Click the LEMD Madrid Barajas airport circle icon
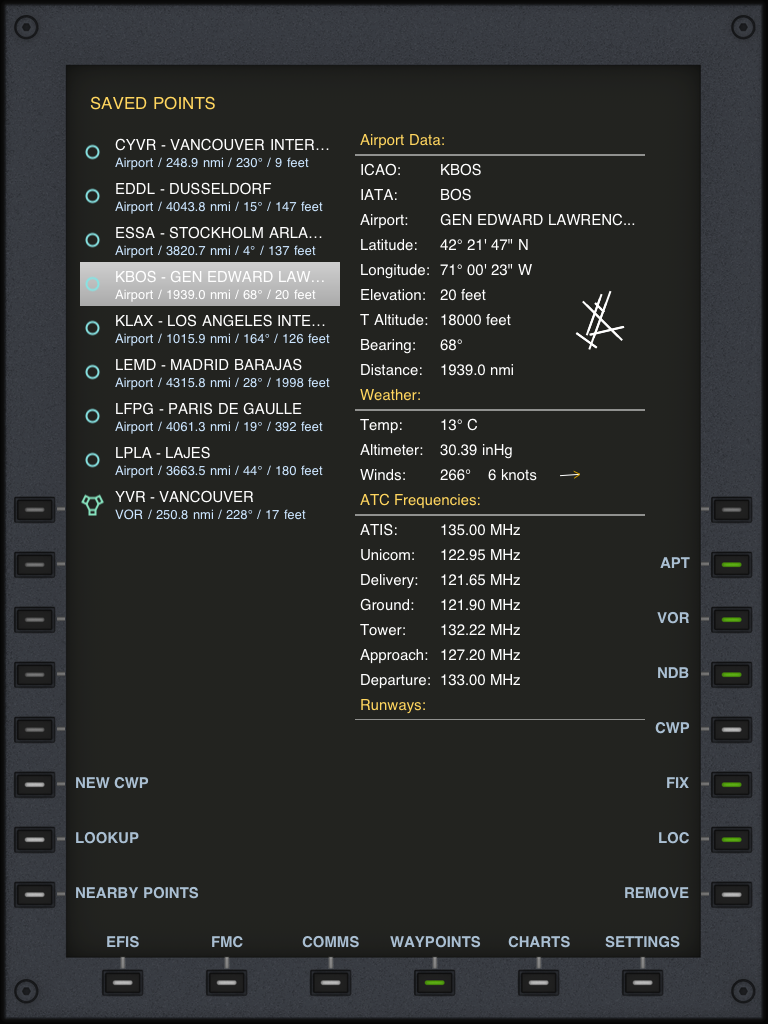This screenshot has width=768, height=1024. [x=92, y=373]
